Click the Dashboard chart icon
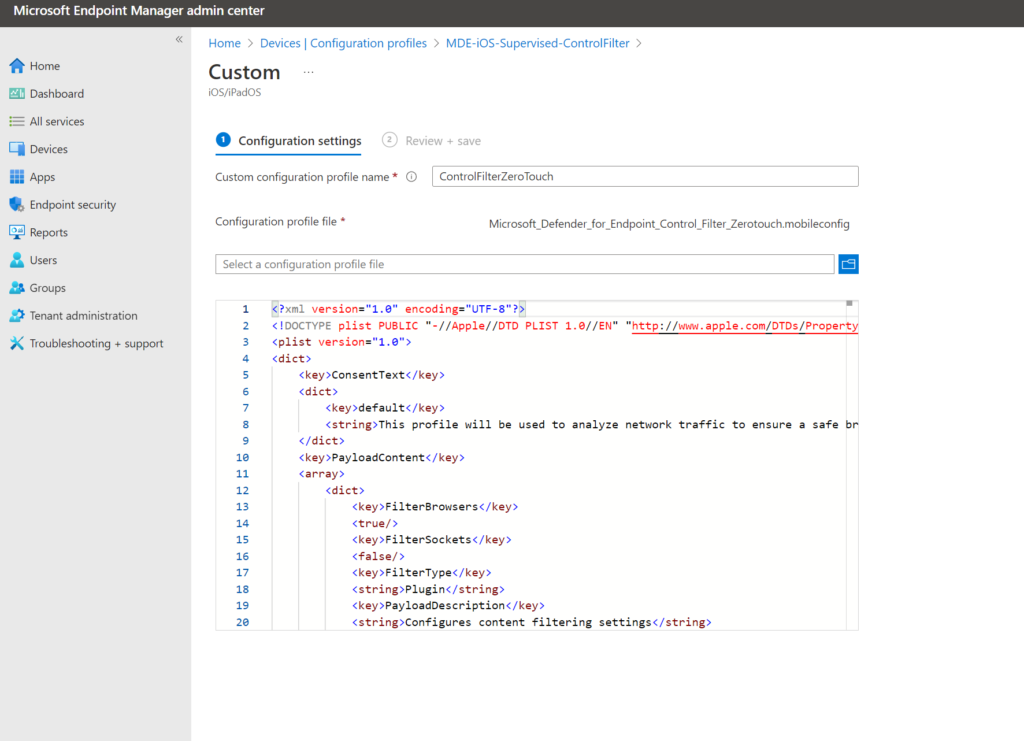The width and height of the screenshot is (1024, 741). point(17,93)
